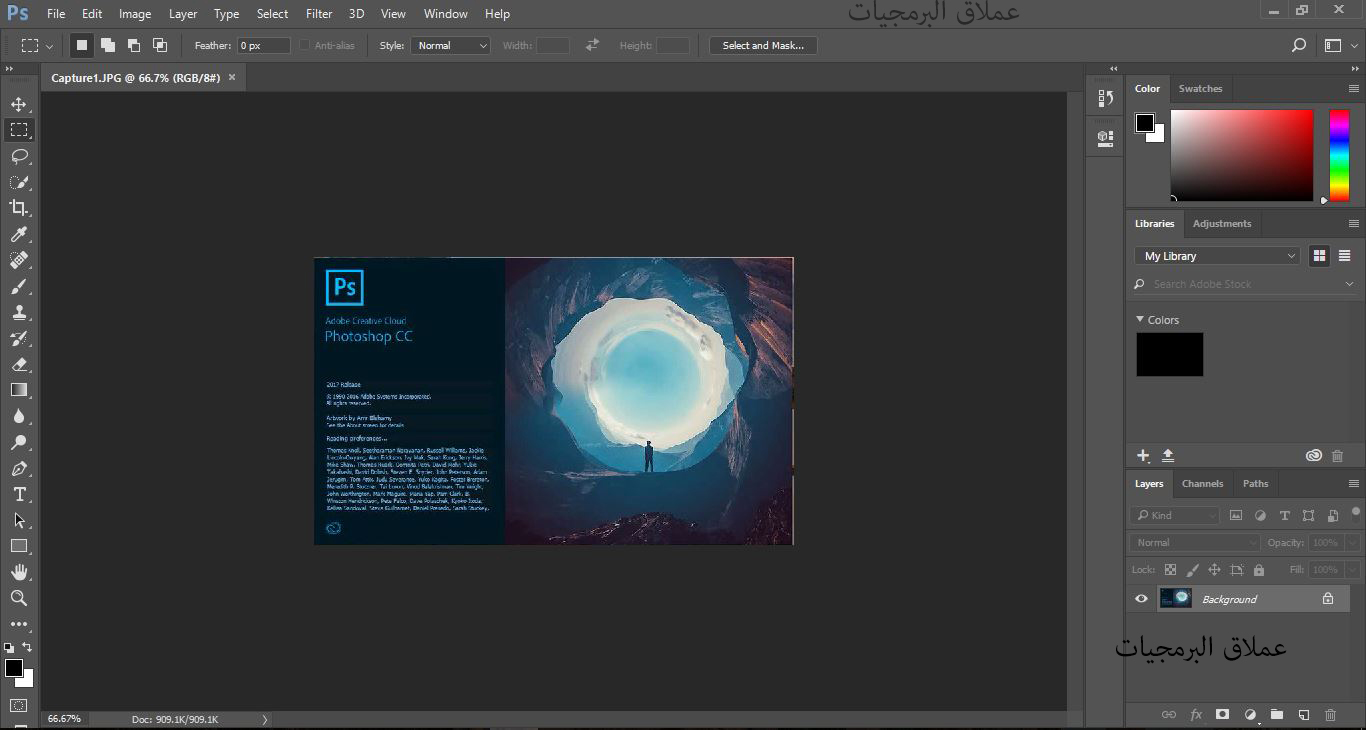Hide the Background layer eye icon
The image size is (1366, 730).
pos(1141,599)
